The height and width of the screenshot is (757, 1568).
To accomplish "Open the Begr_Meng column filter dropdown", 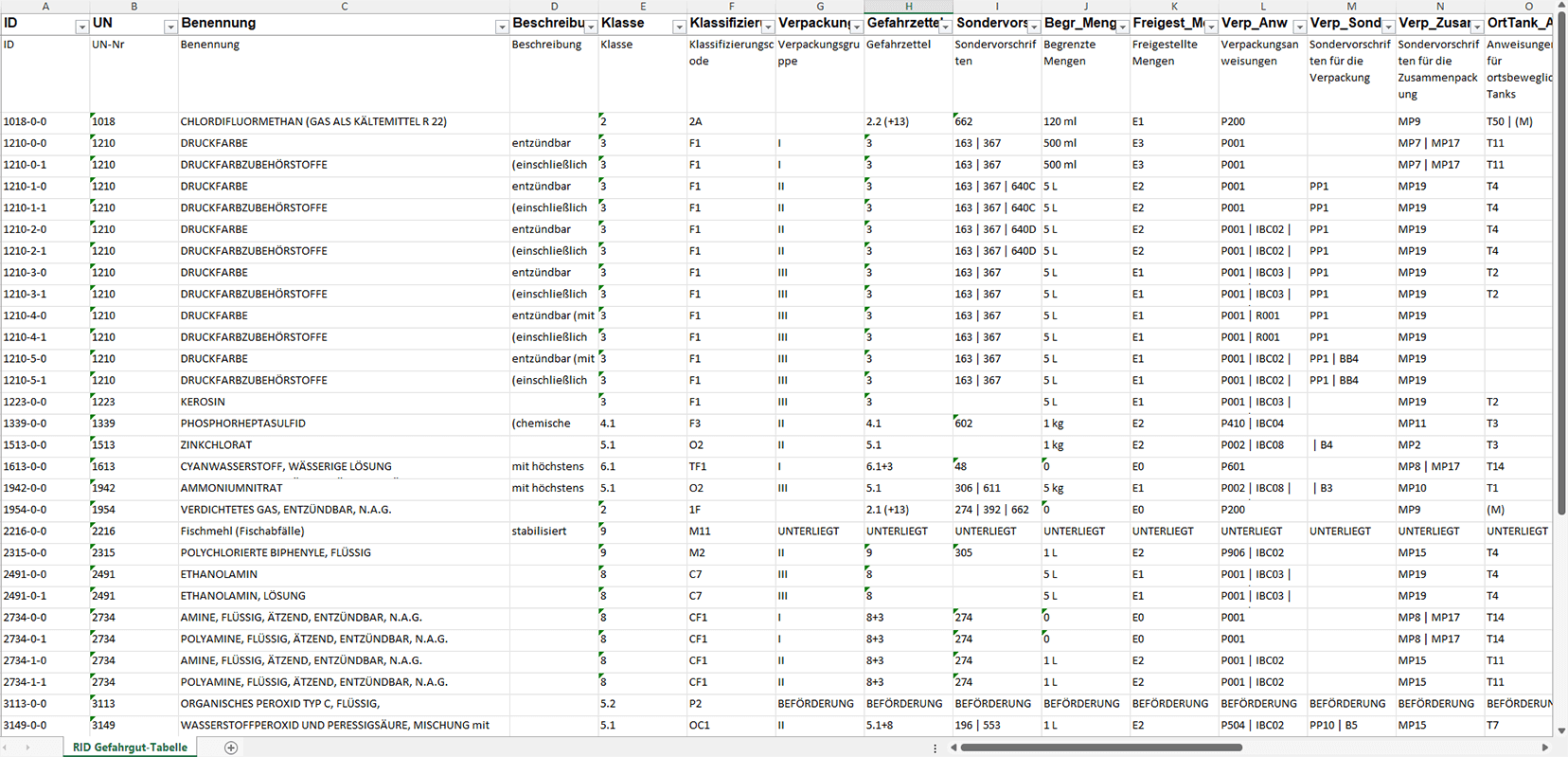I will [1123, 27].
